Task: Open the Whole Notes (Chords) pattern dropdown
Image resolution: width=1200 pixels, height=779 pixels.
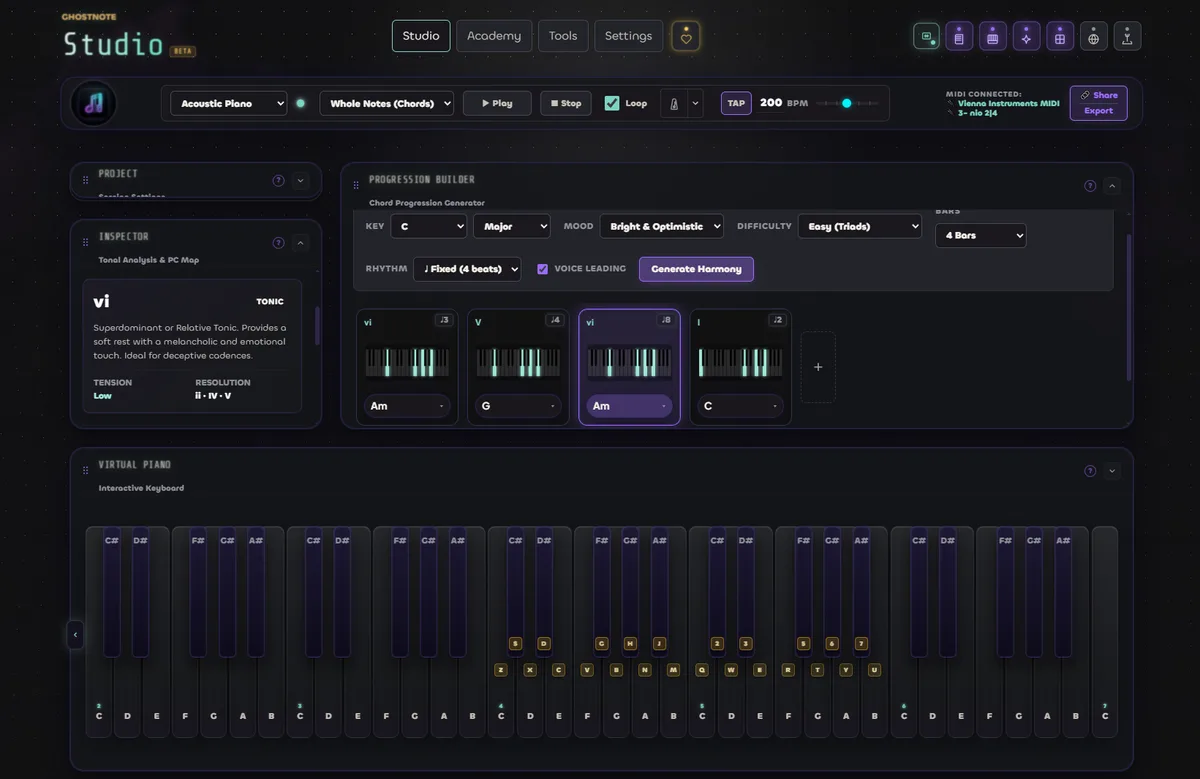Action: (x=386, y=103)
